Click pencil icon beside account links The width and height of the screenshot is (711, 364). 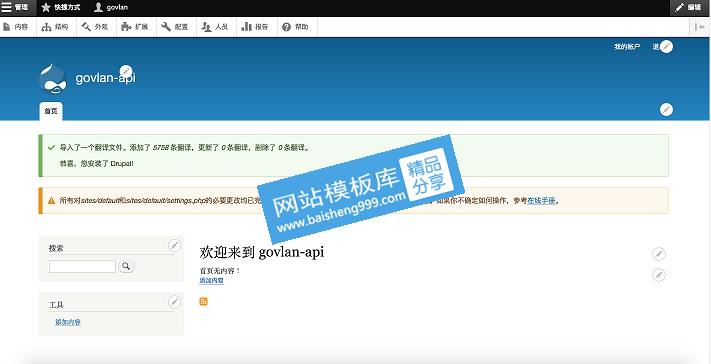pyautogui.click(x=666, y=46)
